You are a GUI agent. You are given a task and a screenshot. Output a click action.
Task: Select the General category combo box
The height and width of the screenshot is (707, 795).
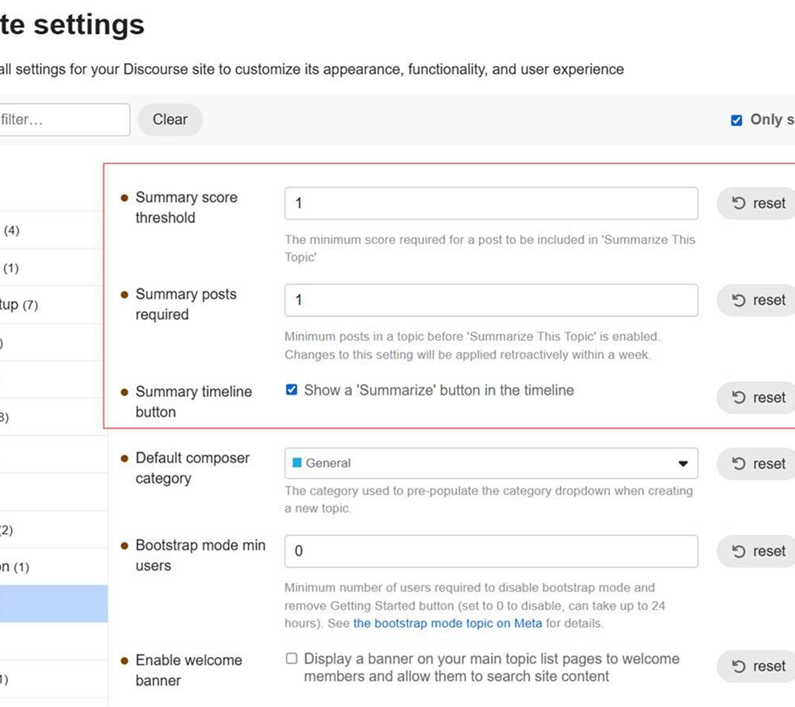[491, 464]
